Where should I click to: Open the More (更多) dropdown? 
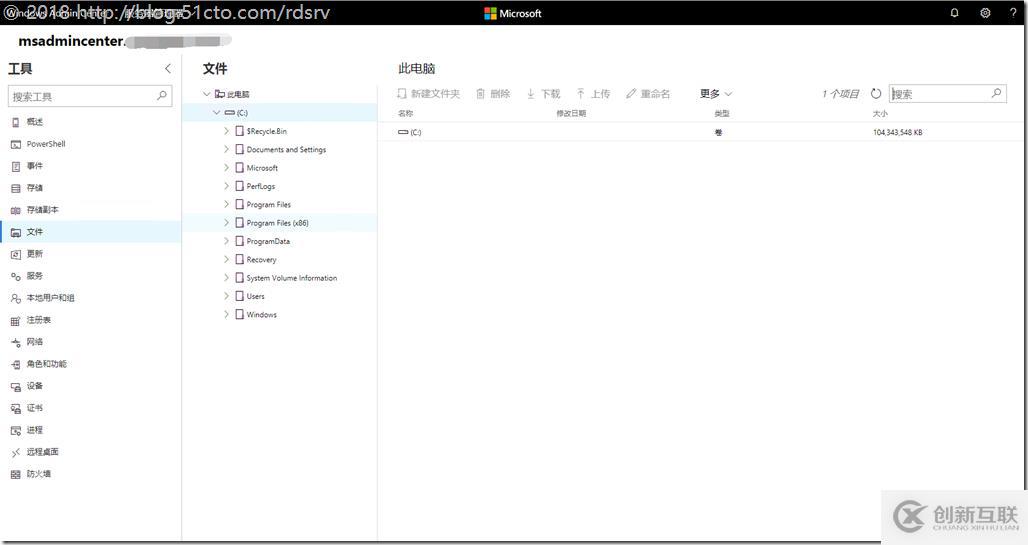click(x=716, y=94)
